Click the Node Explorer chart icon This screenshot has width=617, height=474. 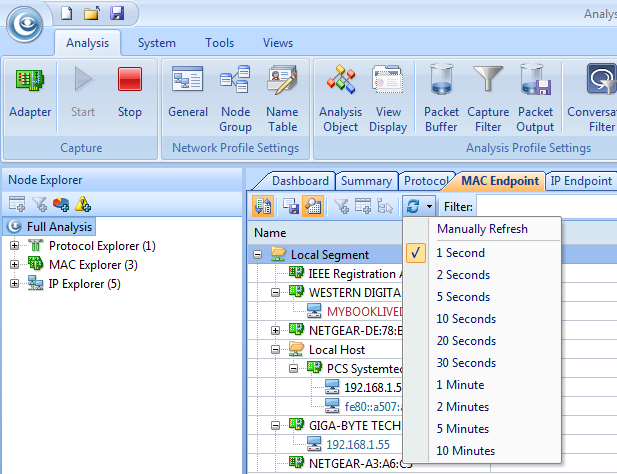point(61,204)
